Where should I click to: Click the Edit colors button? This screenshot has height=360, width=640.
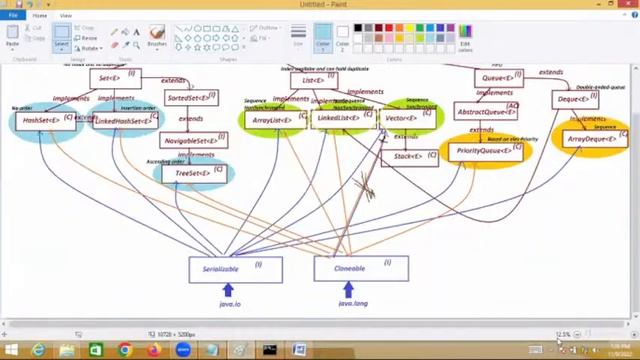click(465, 38)
